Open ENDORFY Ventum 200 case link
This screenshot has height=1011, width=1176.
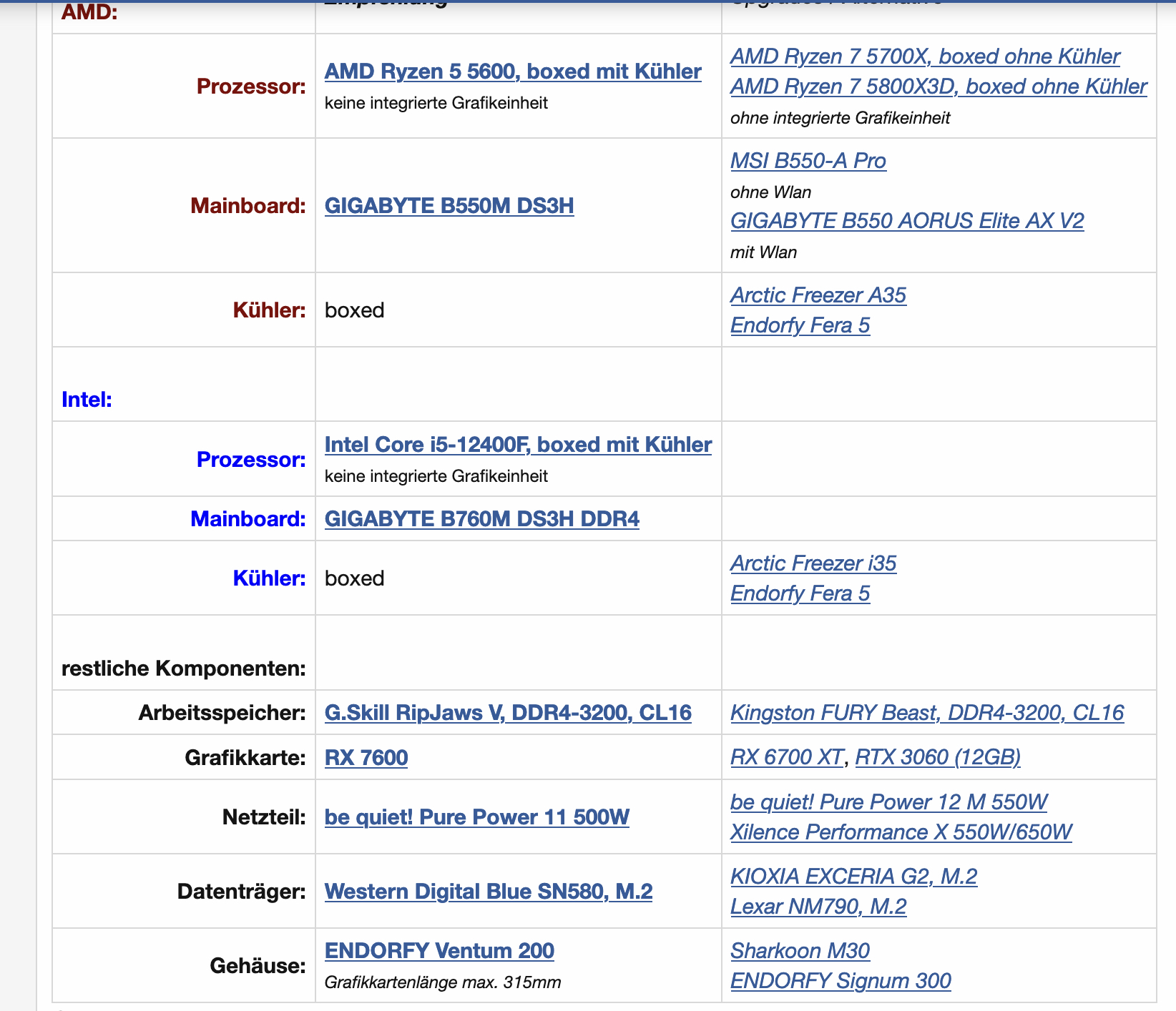point(439,951)
